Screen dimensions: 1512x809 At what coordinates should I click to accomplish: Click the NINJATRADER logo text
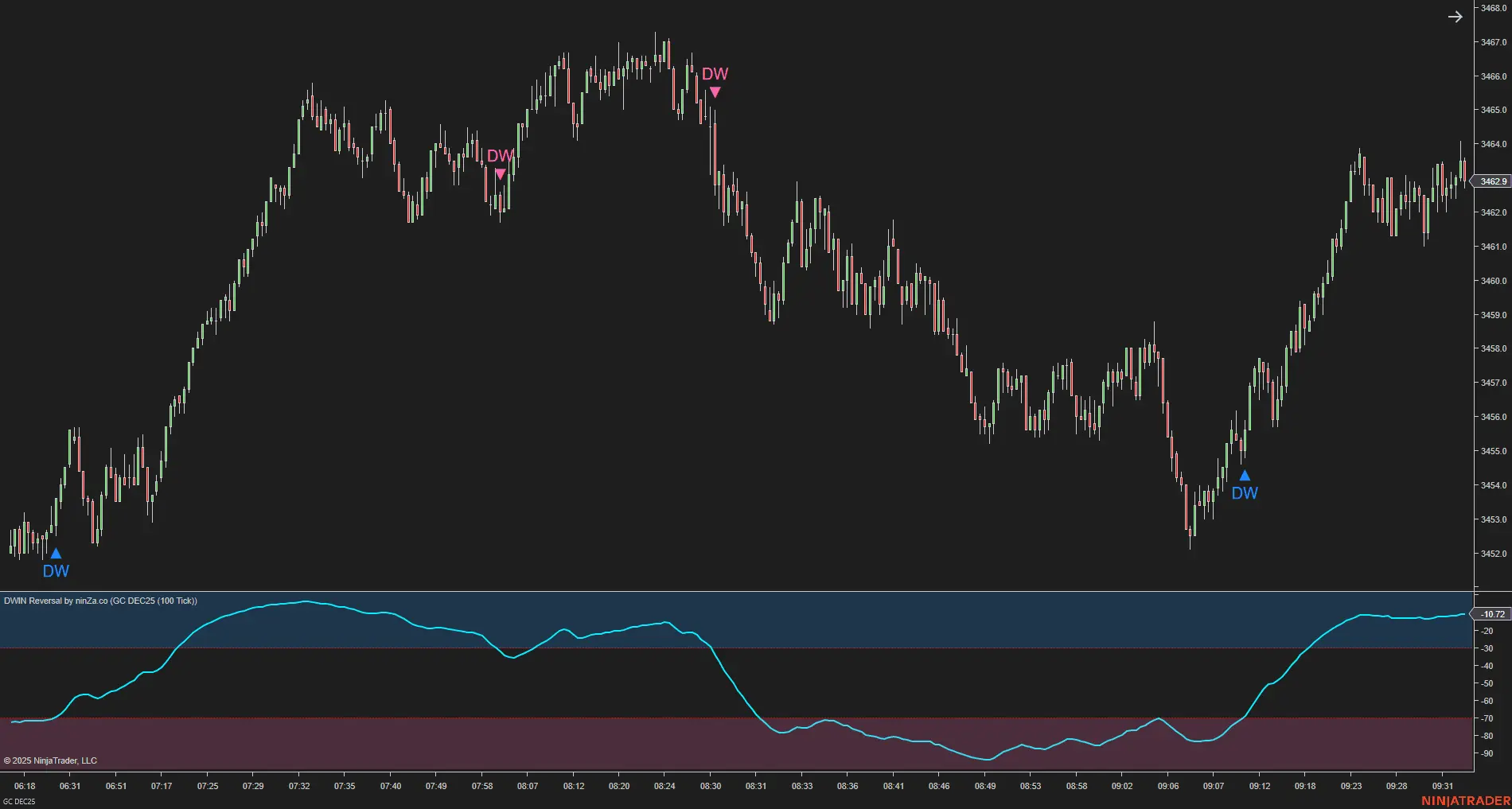click(1466, 800)
